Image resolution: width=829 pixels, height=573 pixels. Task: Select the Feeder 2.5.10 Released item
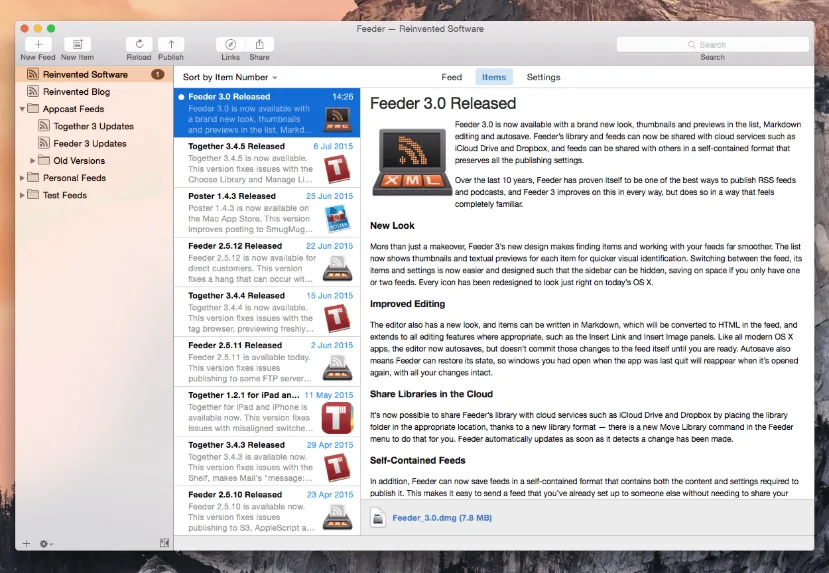(267, 511)
